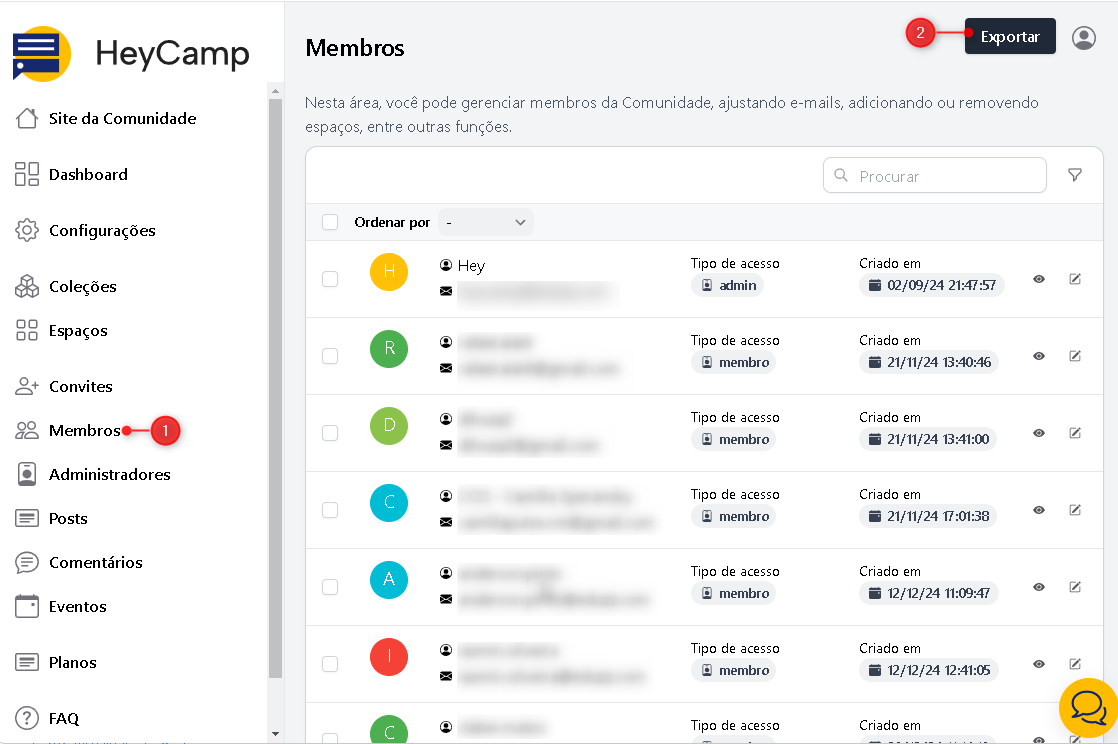Click the HeyCamp logo icon
The image size is (1118, 744).
pyautogui.click(x=42, y=54)
